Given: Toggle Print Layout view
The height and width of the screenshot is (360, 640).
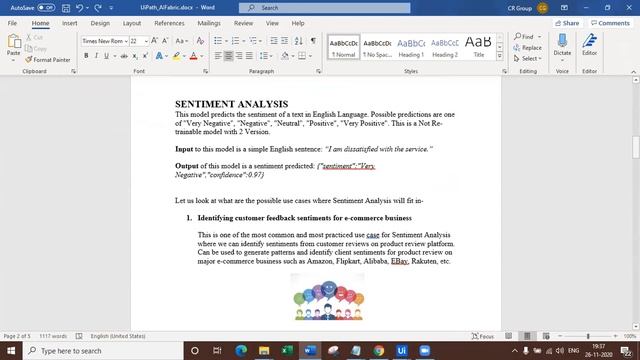Looking at the screenshot, I should (x=527, y=336).
